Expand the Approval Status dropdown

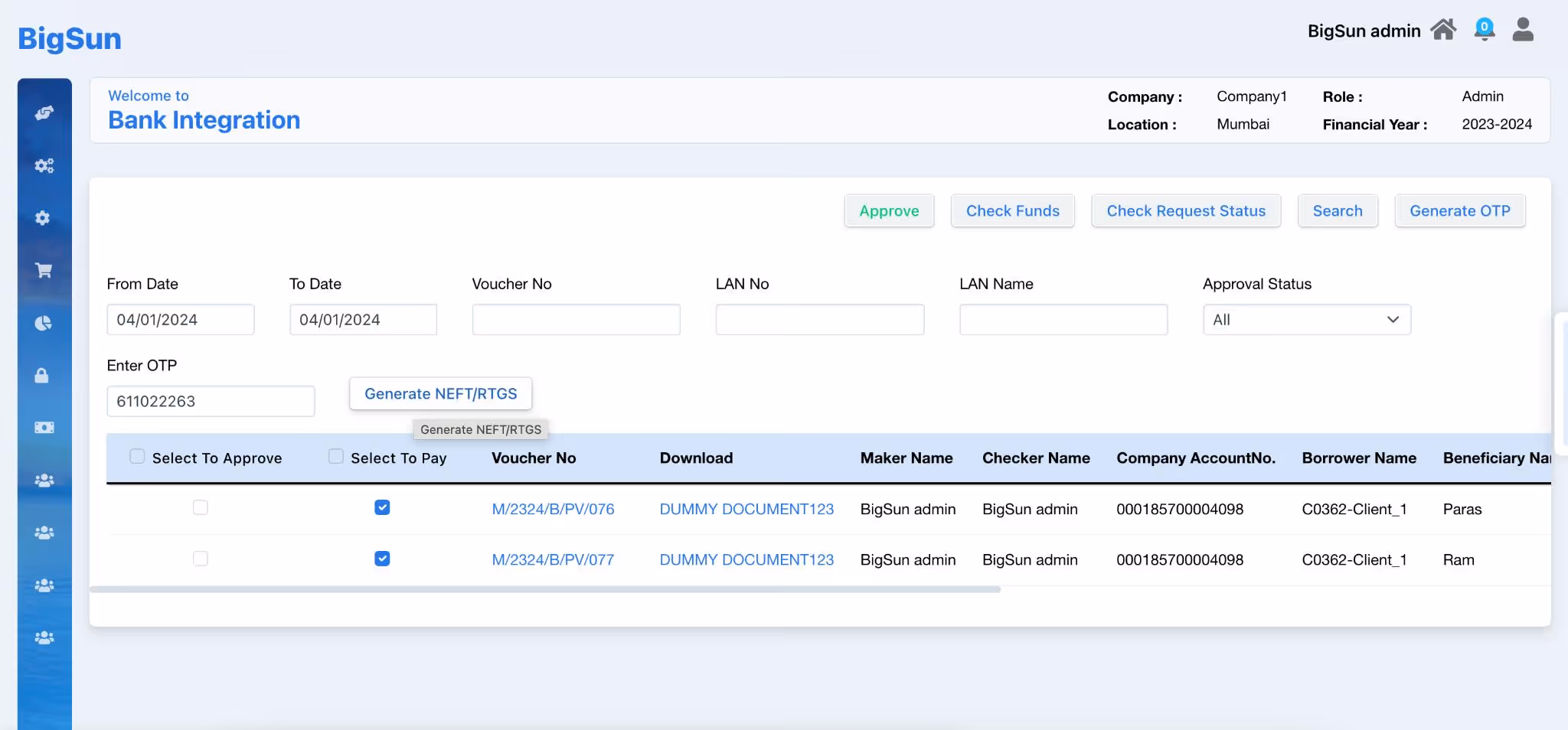click(1307, 320)
